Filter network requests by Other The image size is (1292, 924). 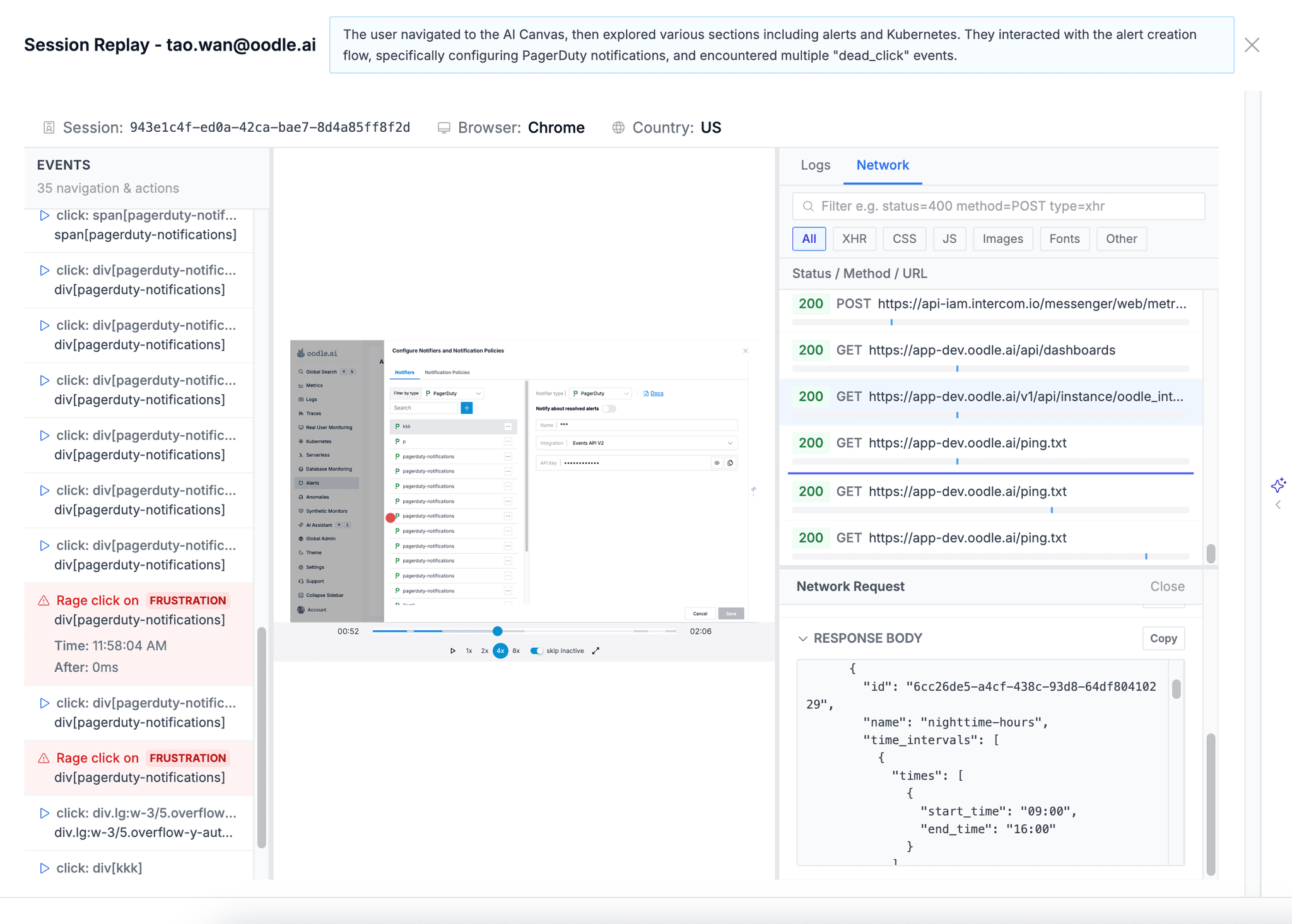pos(1121,239)
